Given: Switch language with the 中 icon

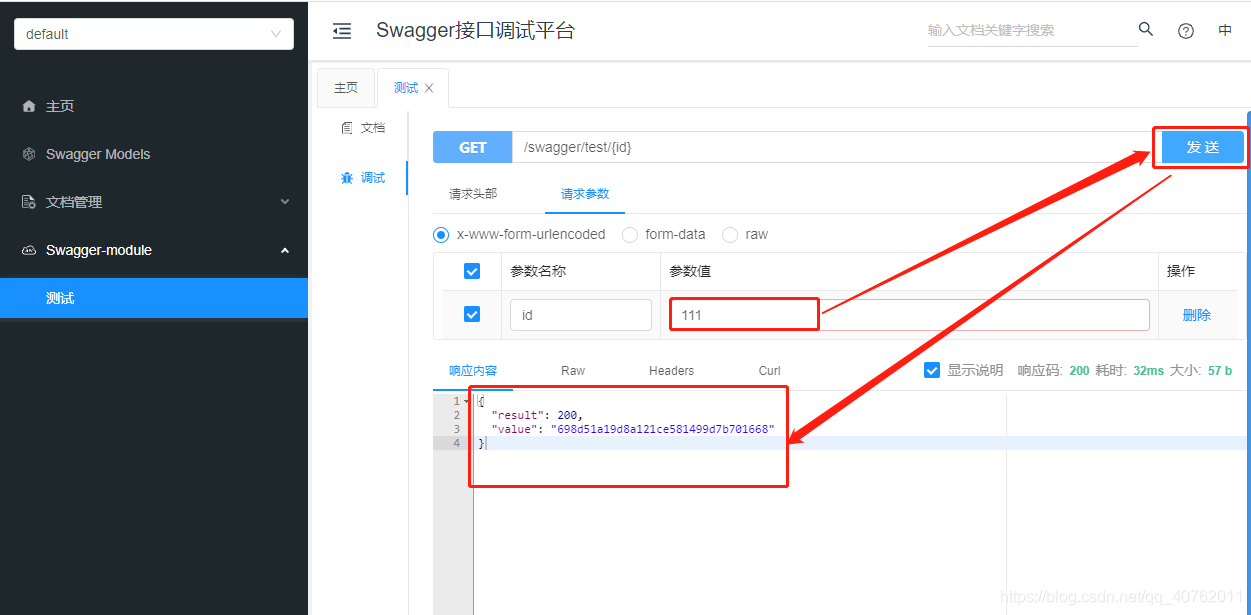Looking at the screenshot, I should (1224, 30).
